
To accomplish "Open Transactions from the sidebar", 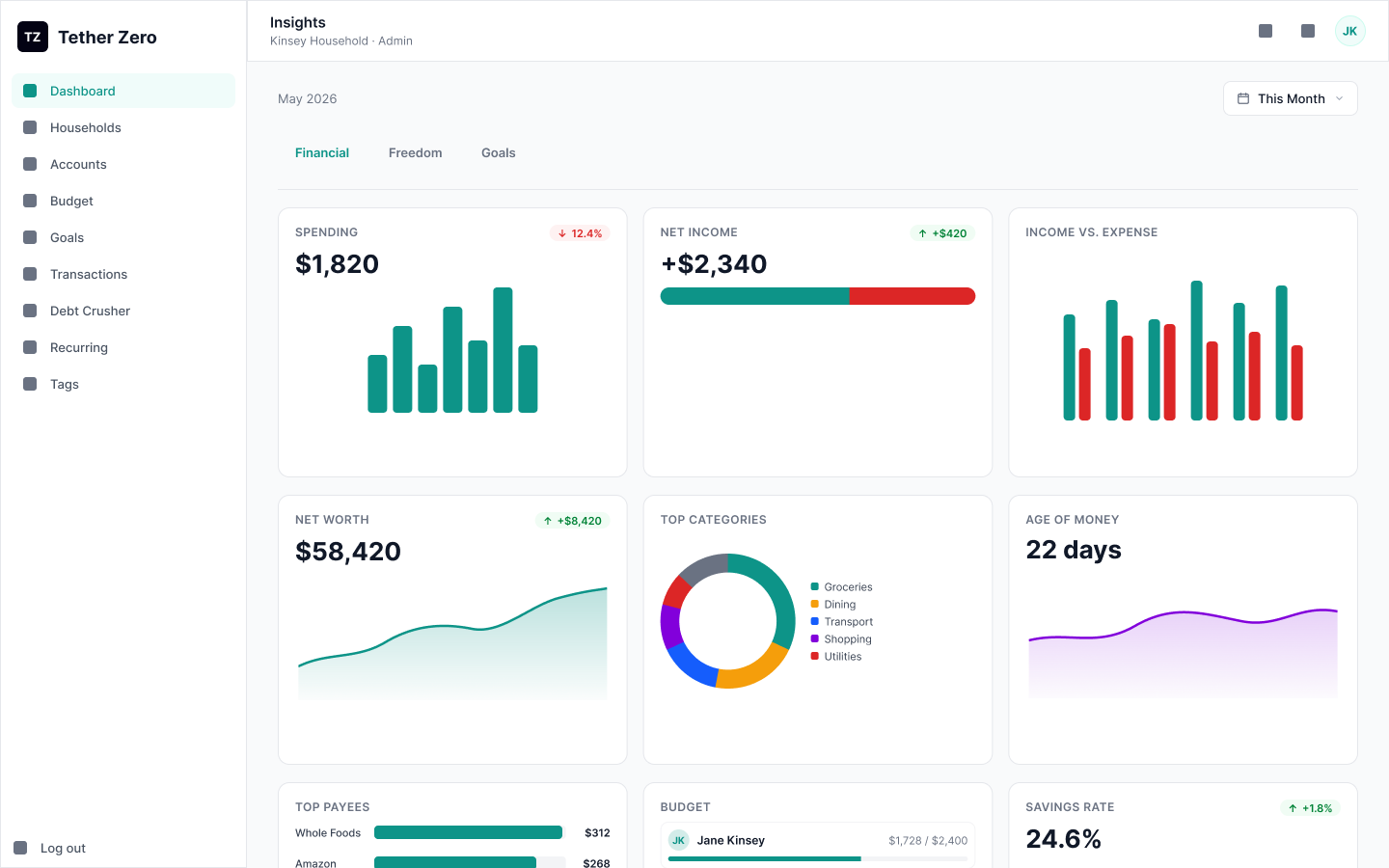I will point(123,274).
